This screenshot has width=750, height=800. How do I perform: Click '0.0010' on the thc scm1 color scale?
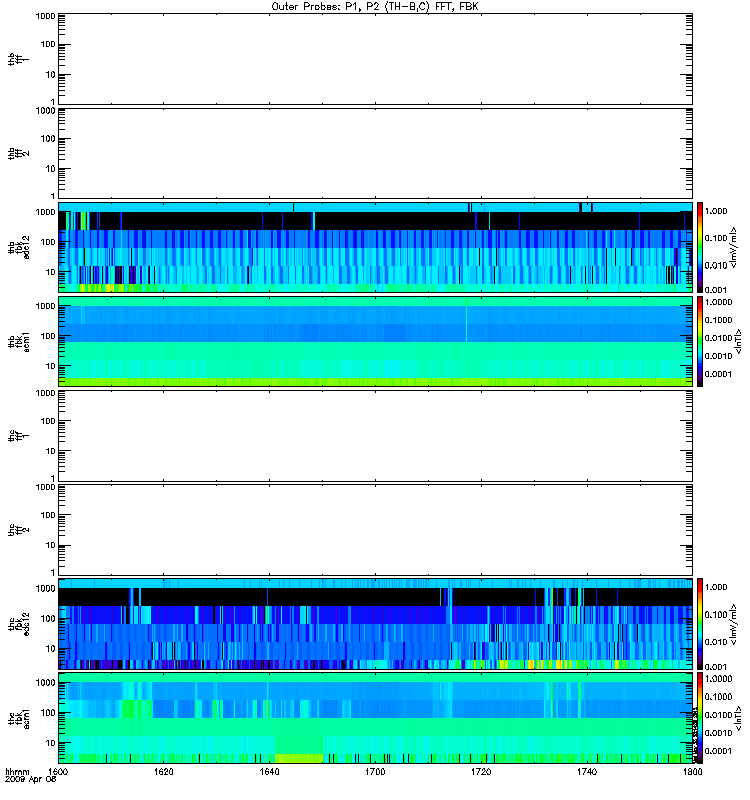pos(718,733)
